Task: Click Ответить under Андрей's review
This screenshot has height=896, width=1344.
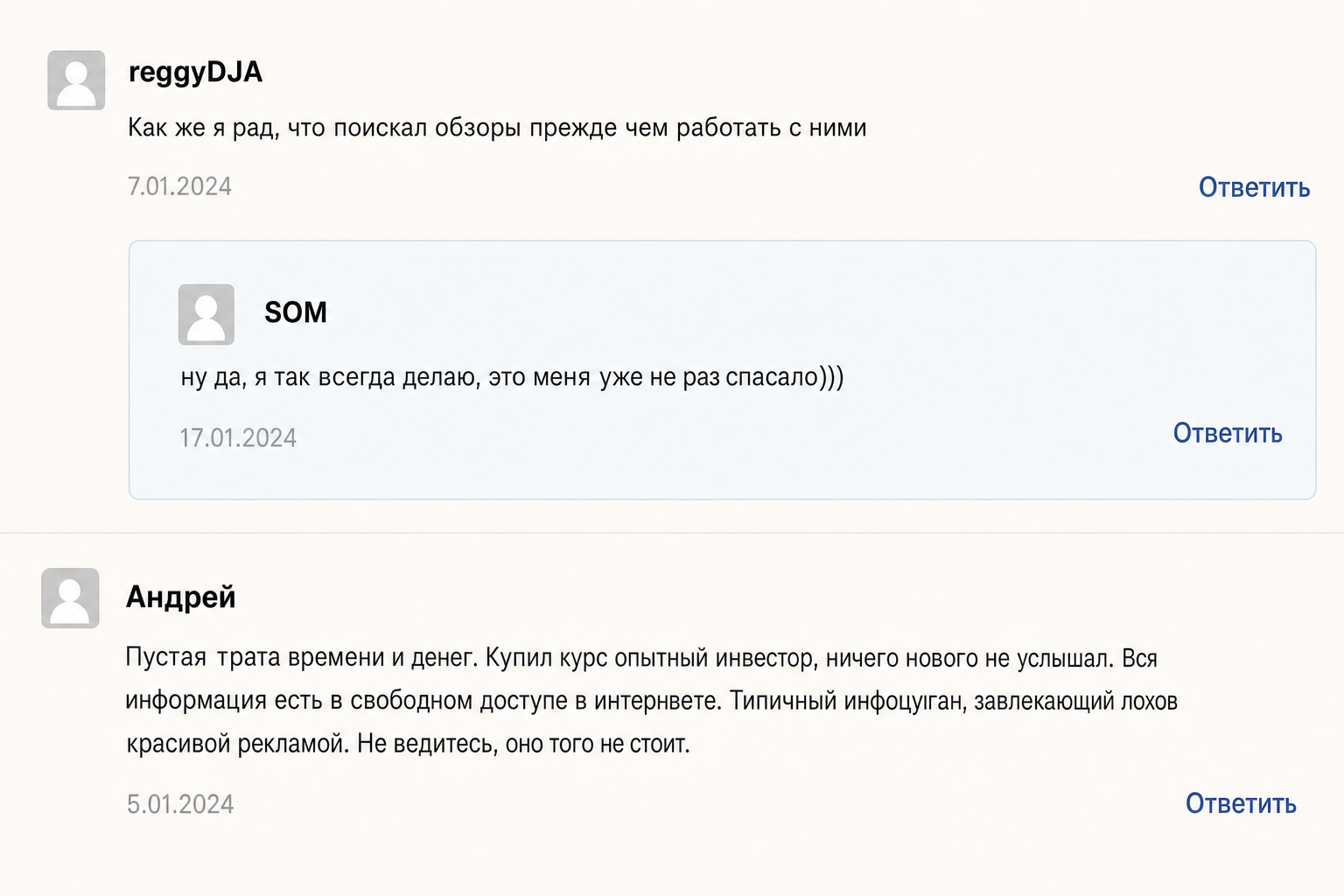Action: click(x=1241, y=803)
